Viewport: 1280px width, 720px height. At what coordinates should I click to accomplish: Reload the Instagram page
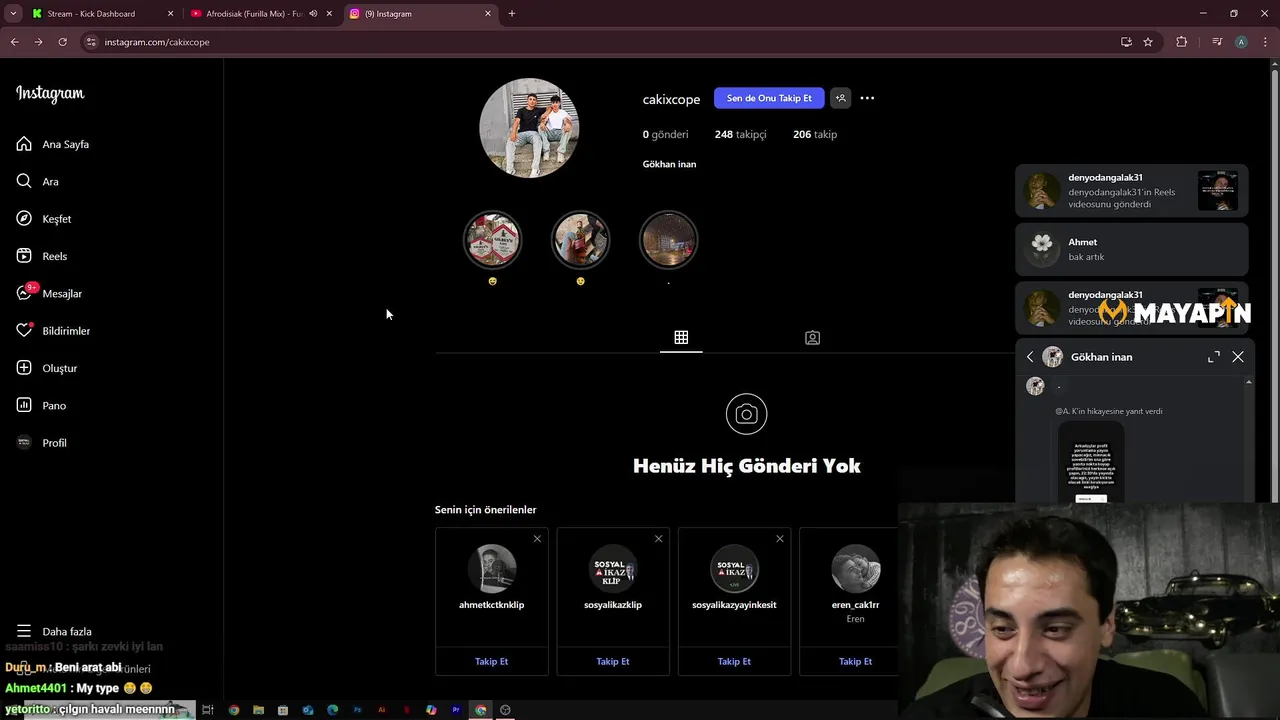pos(62,42)
